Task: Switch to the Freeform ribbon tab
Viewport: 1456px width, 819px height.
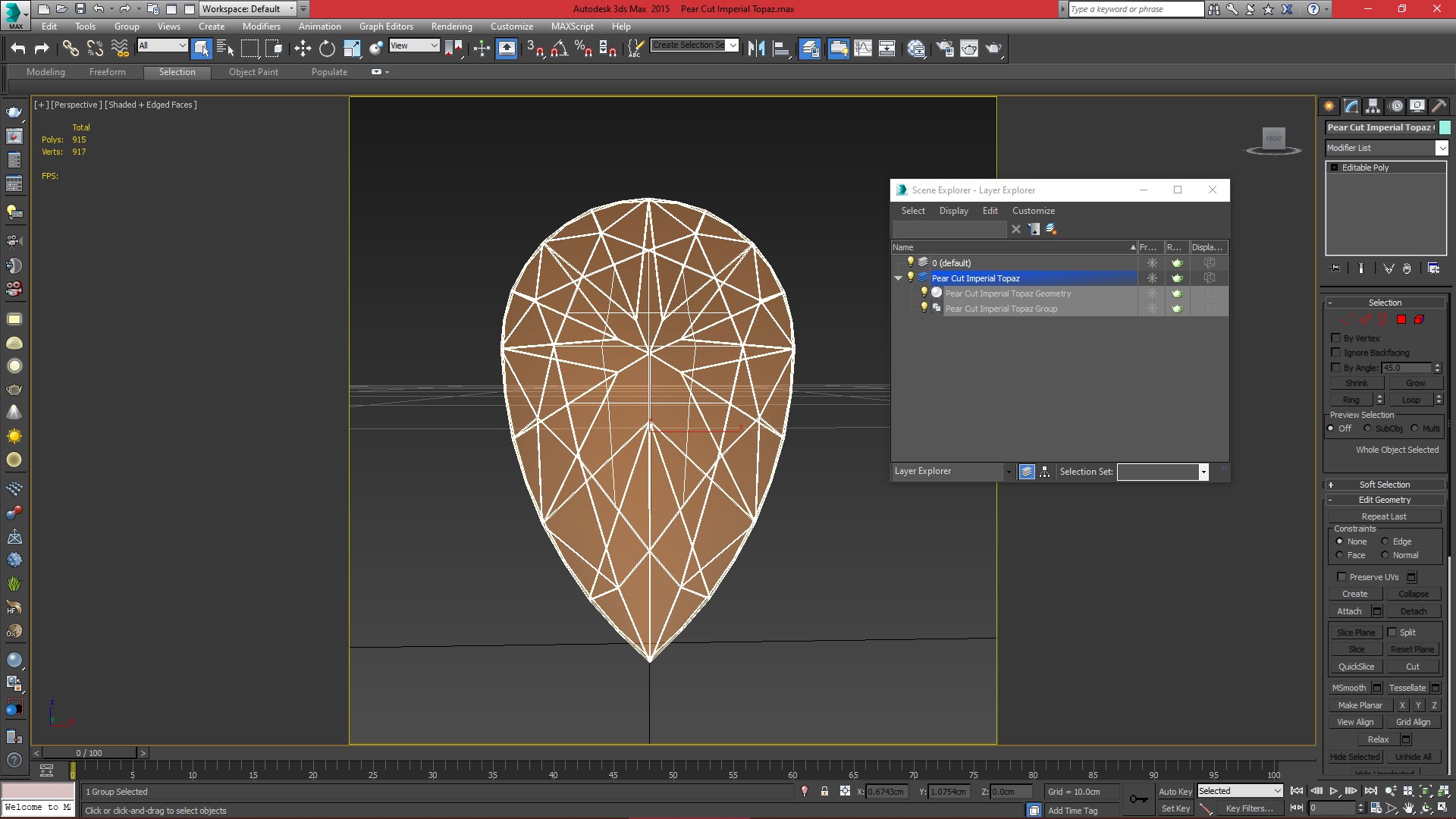Action: point(107,72)
